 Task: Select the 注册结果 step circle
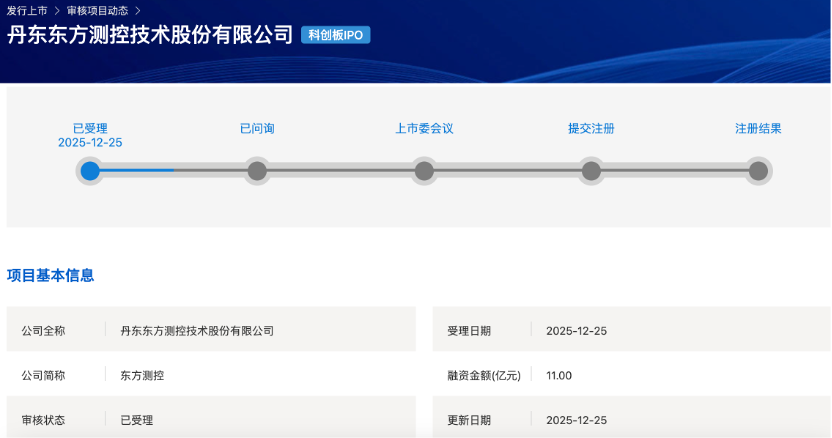(x=758, y=171)
